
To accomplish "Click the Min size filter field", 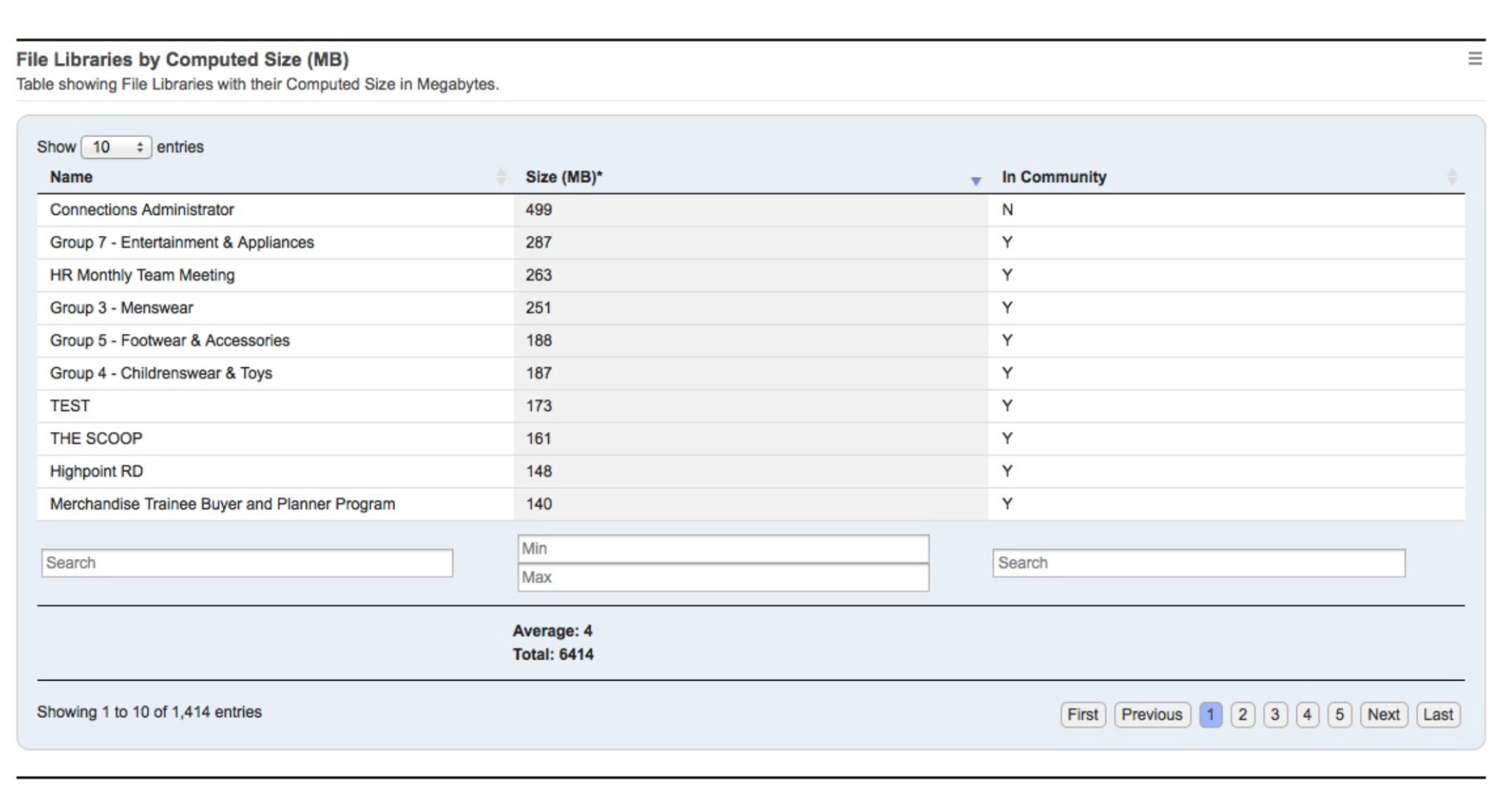I will 723,549.
